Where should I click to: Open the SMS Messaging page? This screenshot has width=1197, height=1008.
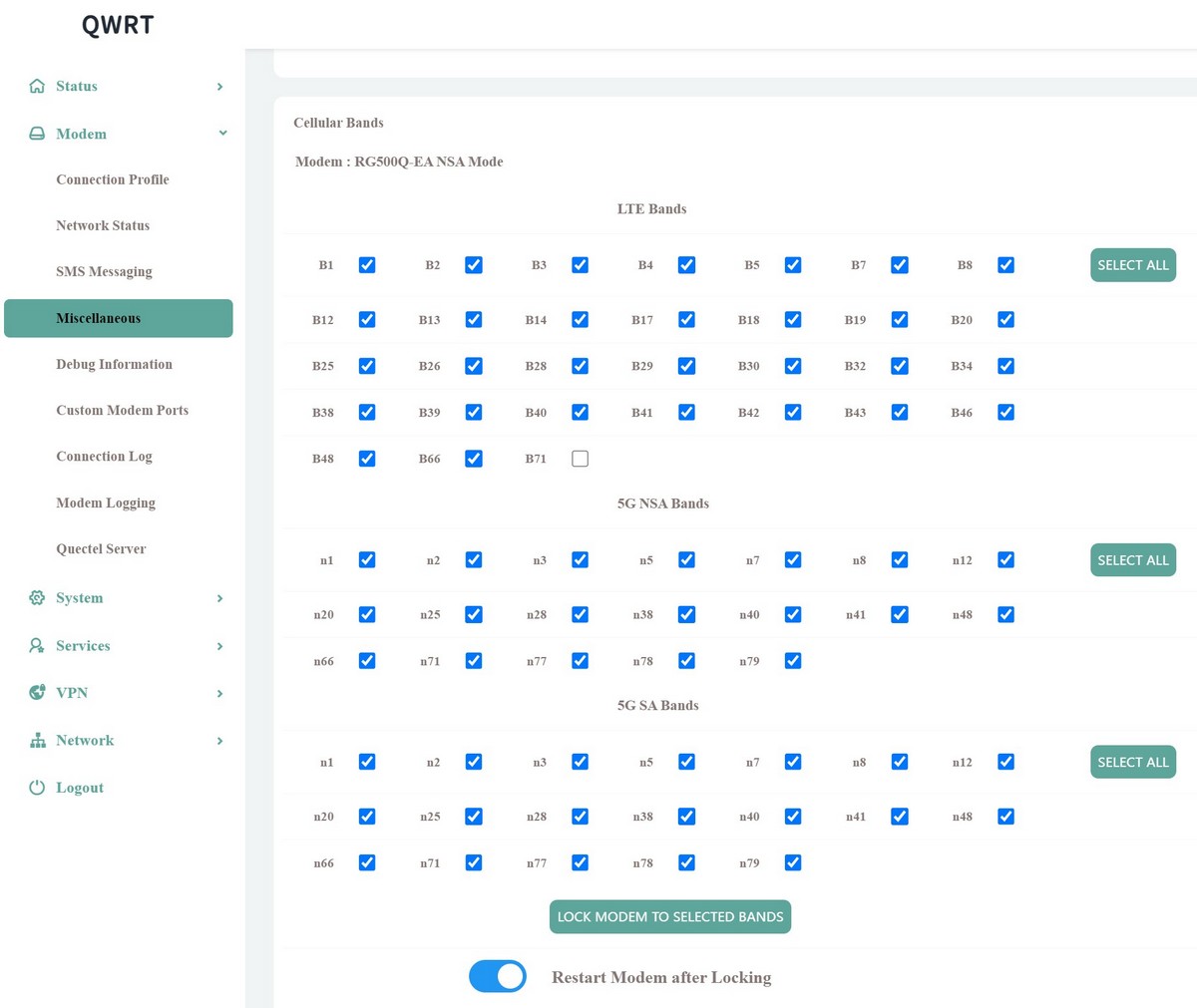coord(104,271)
